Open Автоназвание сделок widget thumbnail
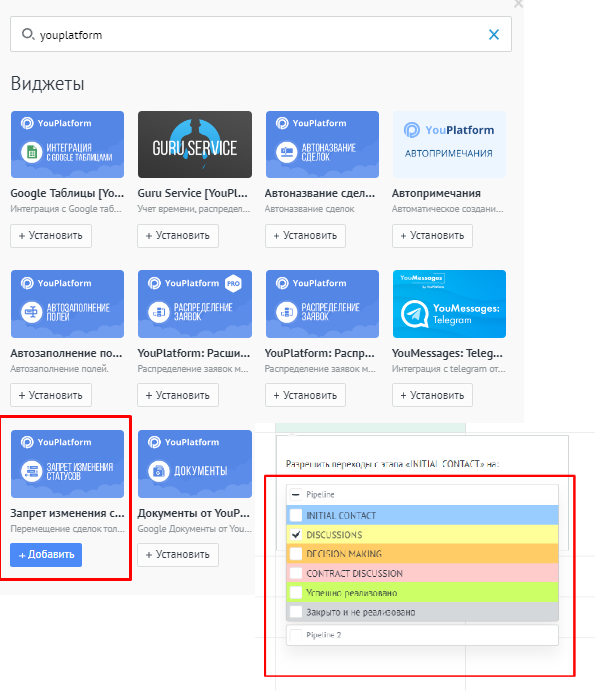The width and height of the screenshot is (595, 690). click(322, 144)
